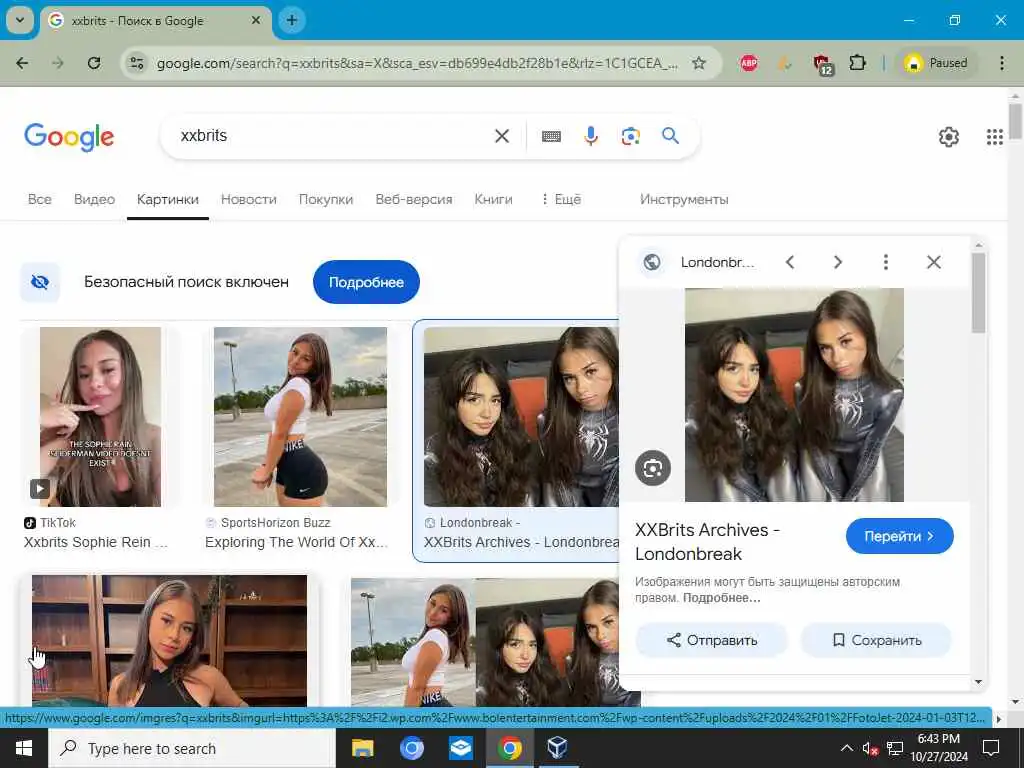This screenshot has height=768, width=1024.
Task: Click the Подробнее SafeSearch button
Action: (x=366, y=282)
